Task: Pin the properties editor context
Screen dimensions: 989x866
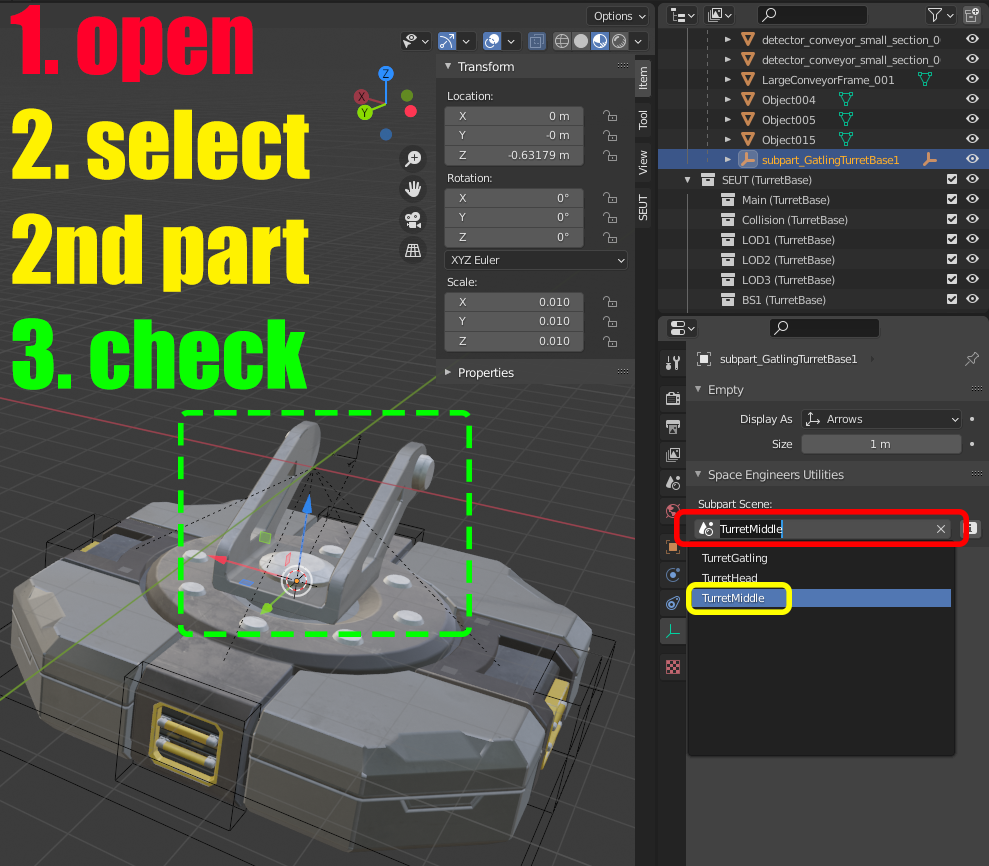Action: click(x=972, y=359)
